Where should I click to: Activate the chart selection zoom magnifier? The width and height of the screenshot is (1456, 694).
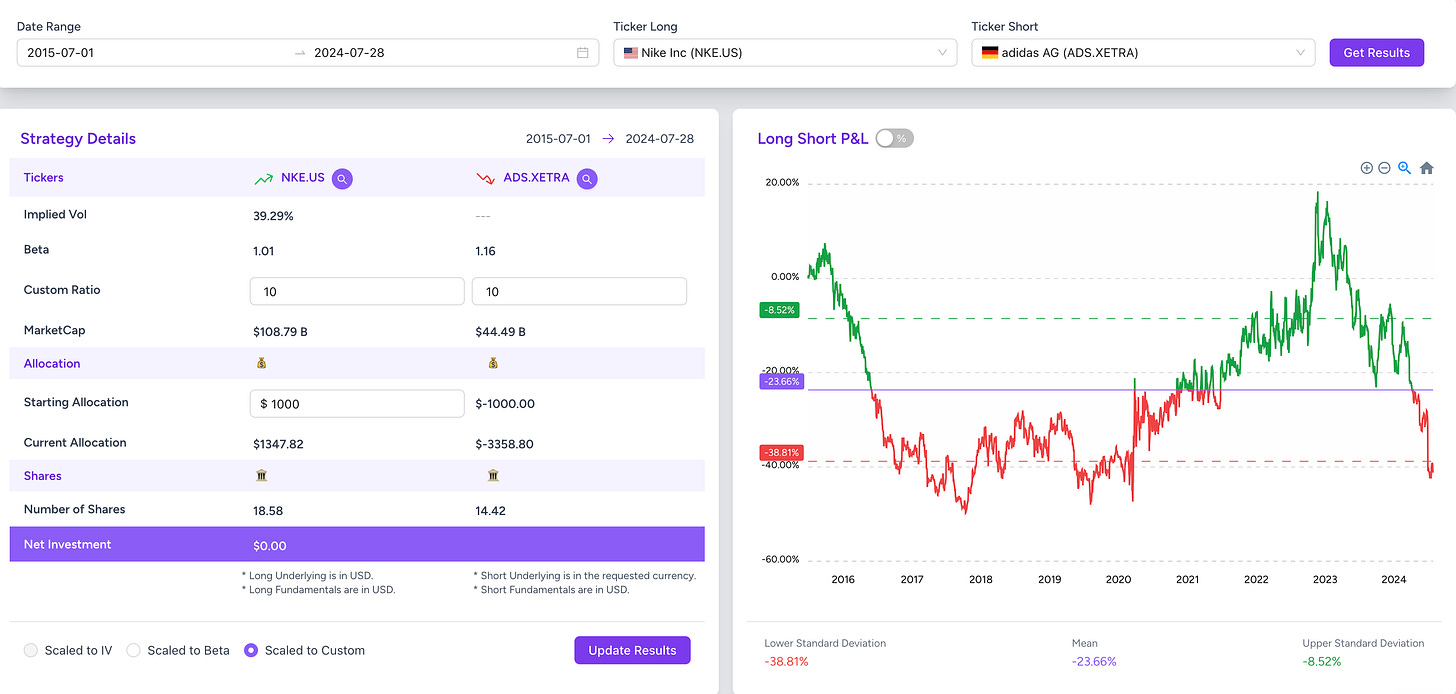click(x=1404, y=168)
